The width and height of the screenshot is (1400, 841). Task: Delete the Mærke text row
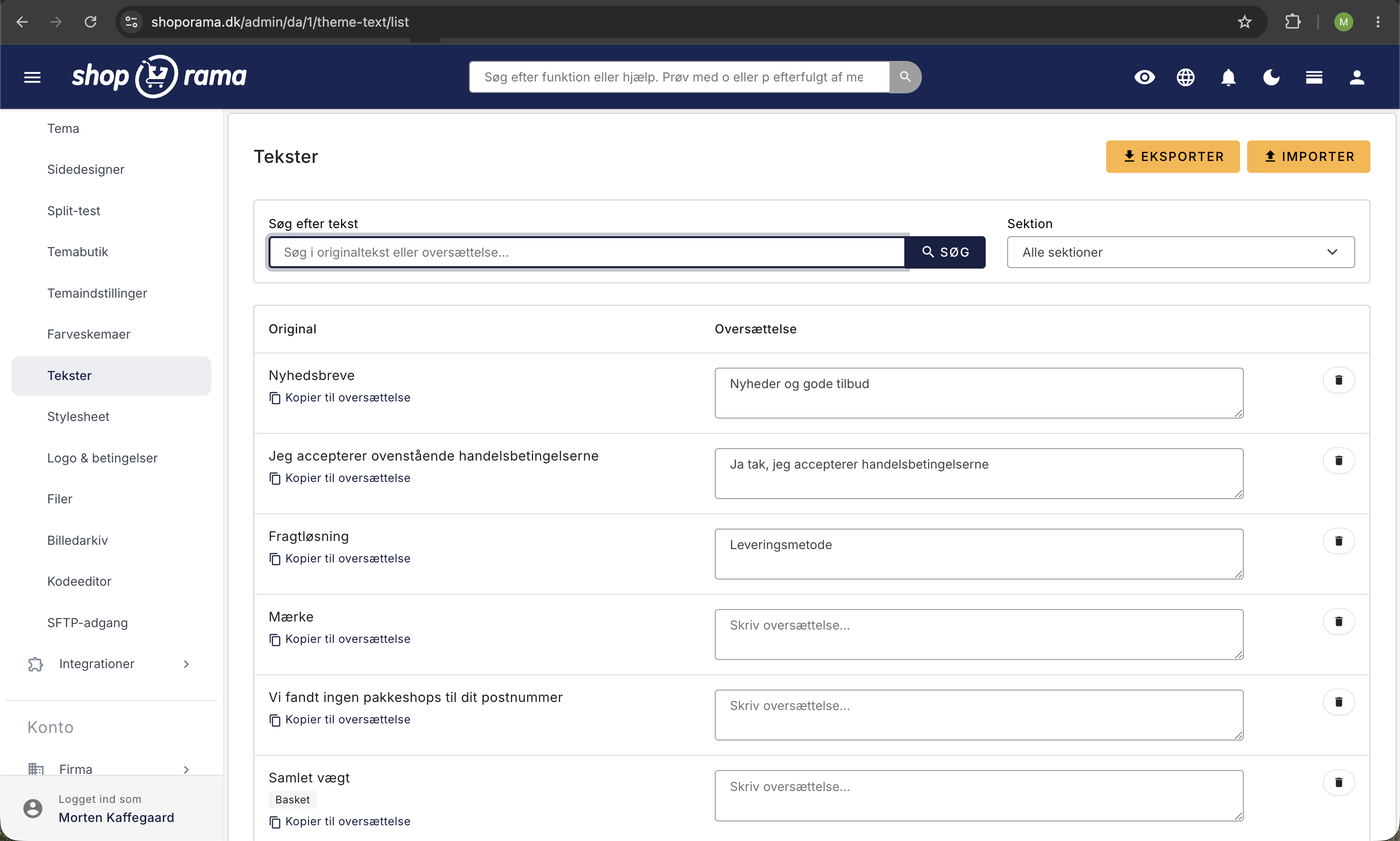click(1339, 621)
